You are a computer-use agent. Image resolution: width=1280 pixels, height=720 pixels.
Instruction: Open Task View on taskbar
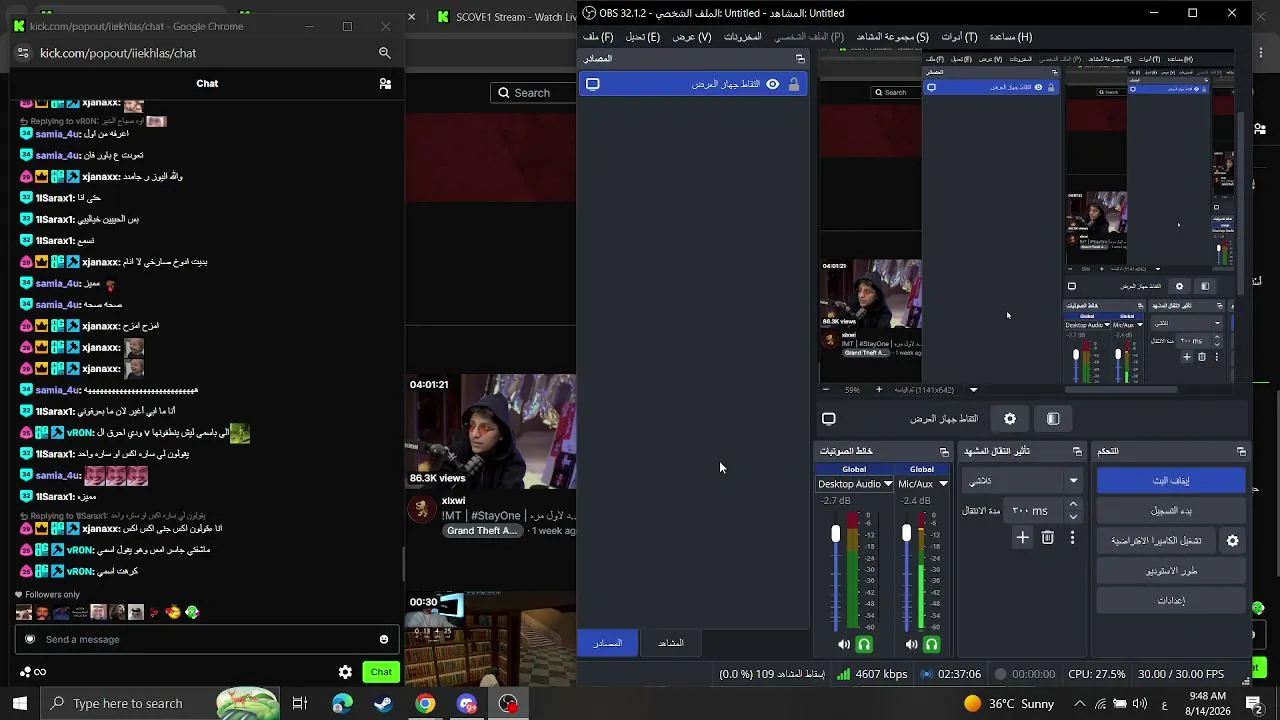(x=299, y=704)
